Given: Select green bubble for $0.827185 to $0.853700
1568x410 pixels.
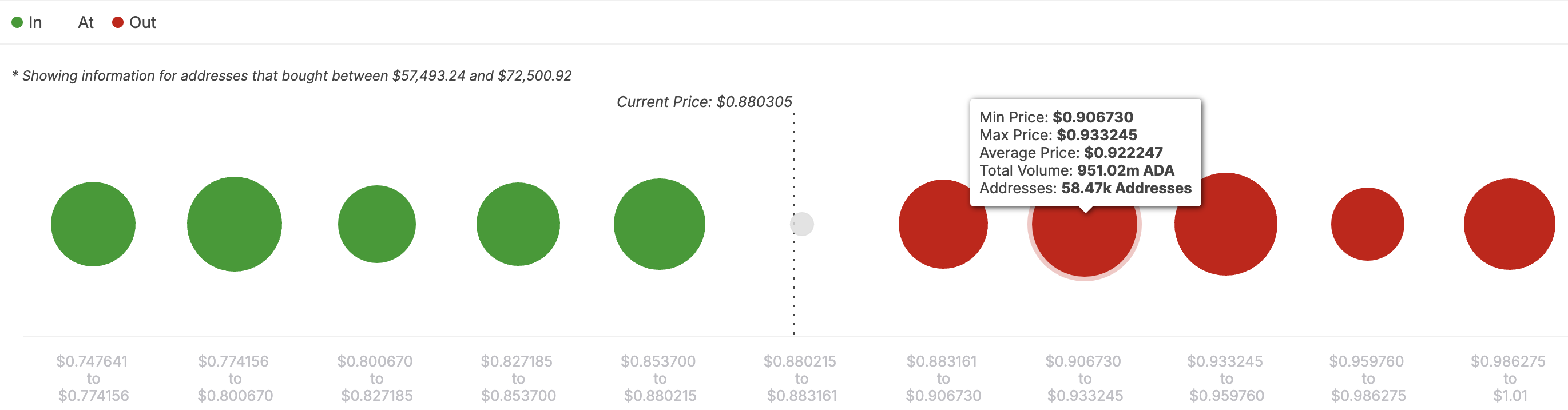Looking at the screenshot, I should pyautogui.click(x=518, y=224).
